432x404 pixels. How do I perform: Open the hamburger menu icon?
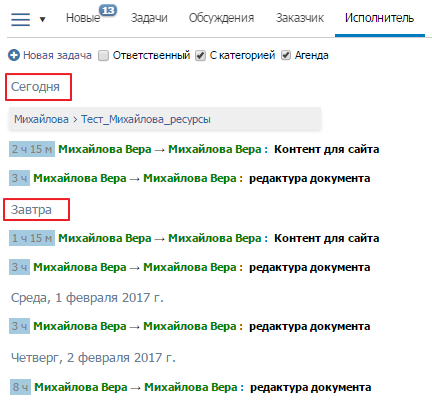20,19
